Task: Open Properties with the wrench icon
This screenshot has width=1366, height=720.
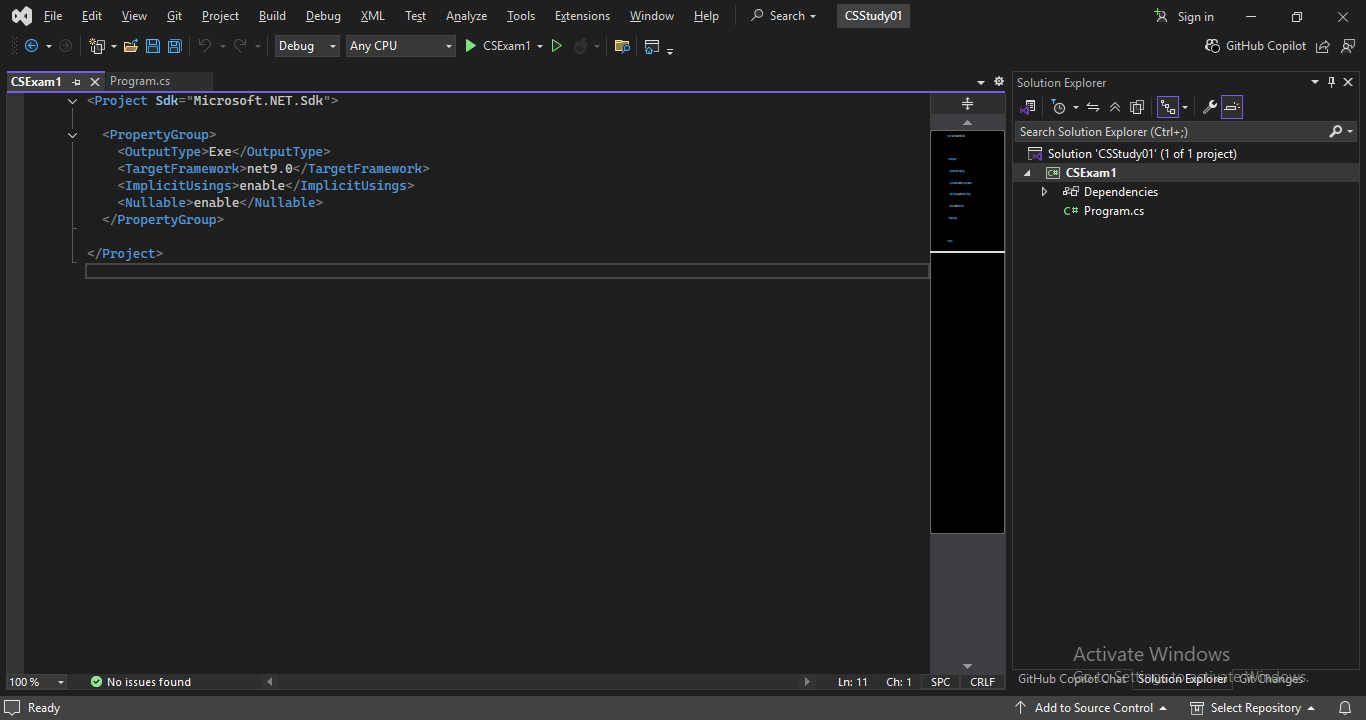Action: 1209,107
